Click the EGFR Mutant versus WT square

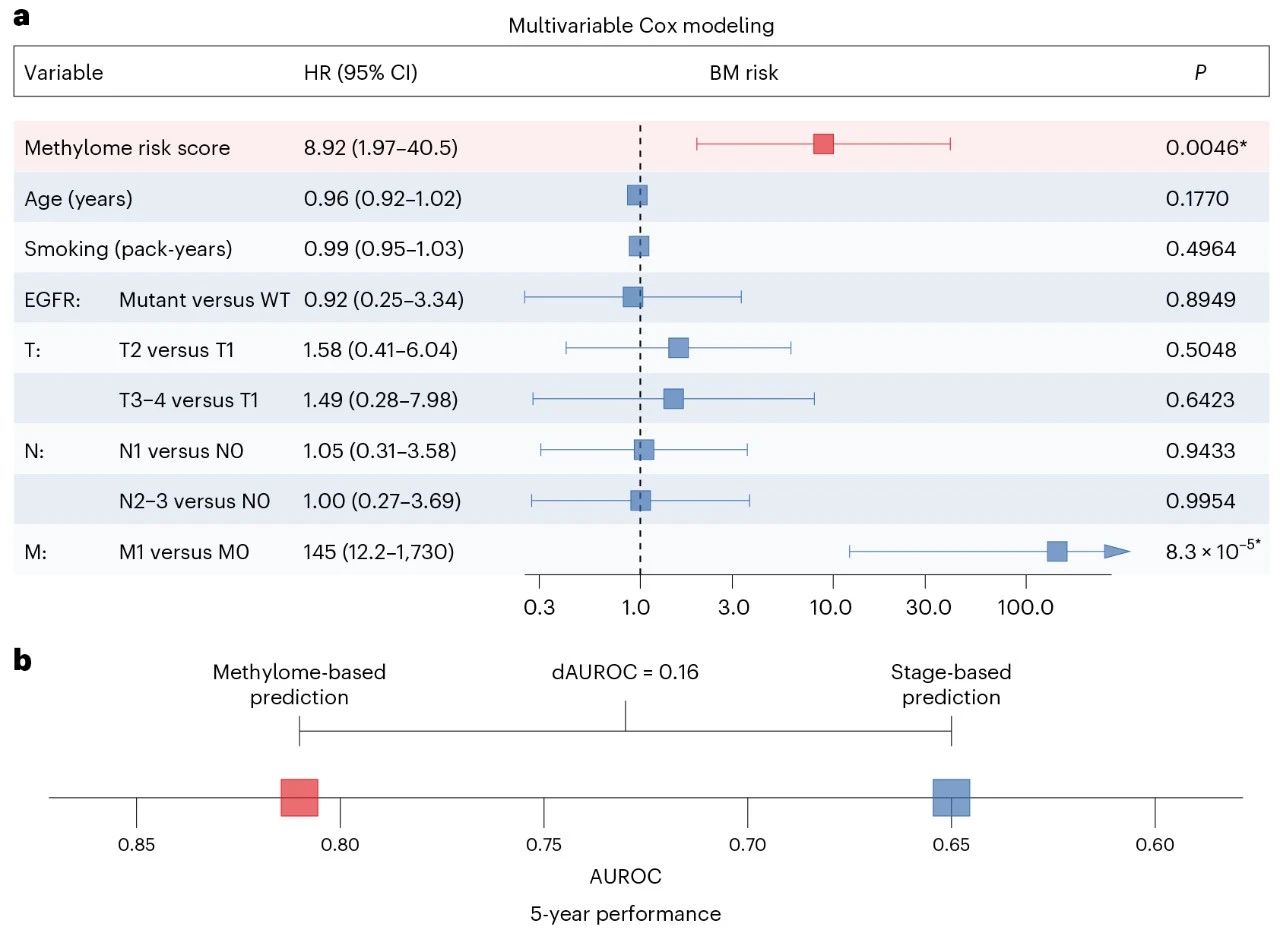(x=632, y=297)
